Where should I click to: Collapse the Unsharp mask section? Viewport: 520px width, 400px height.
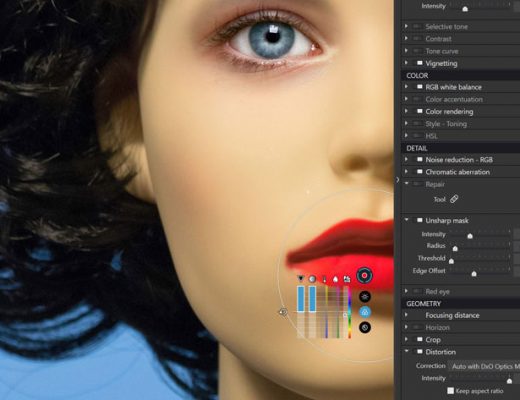point(406,220)
